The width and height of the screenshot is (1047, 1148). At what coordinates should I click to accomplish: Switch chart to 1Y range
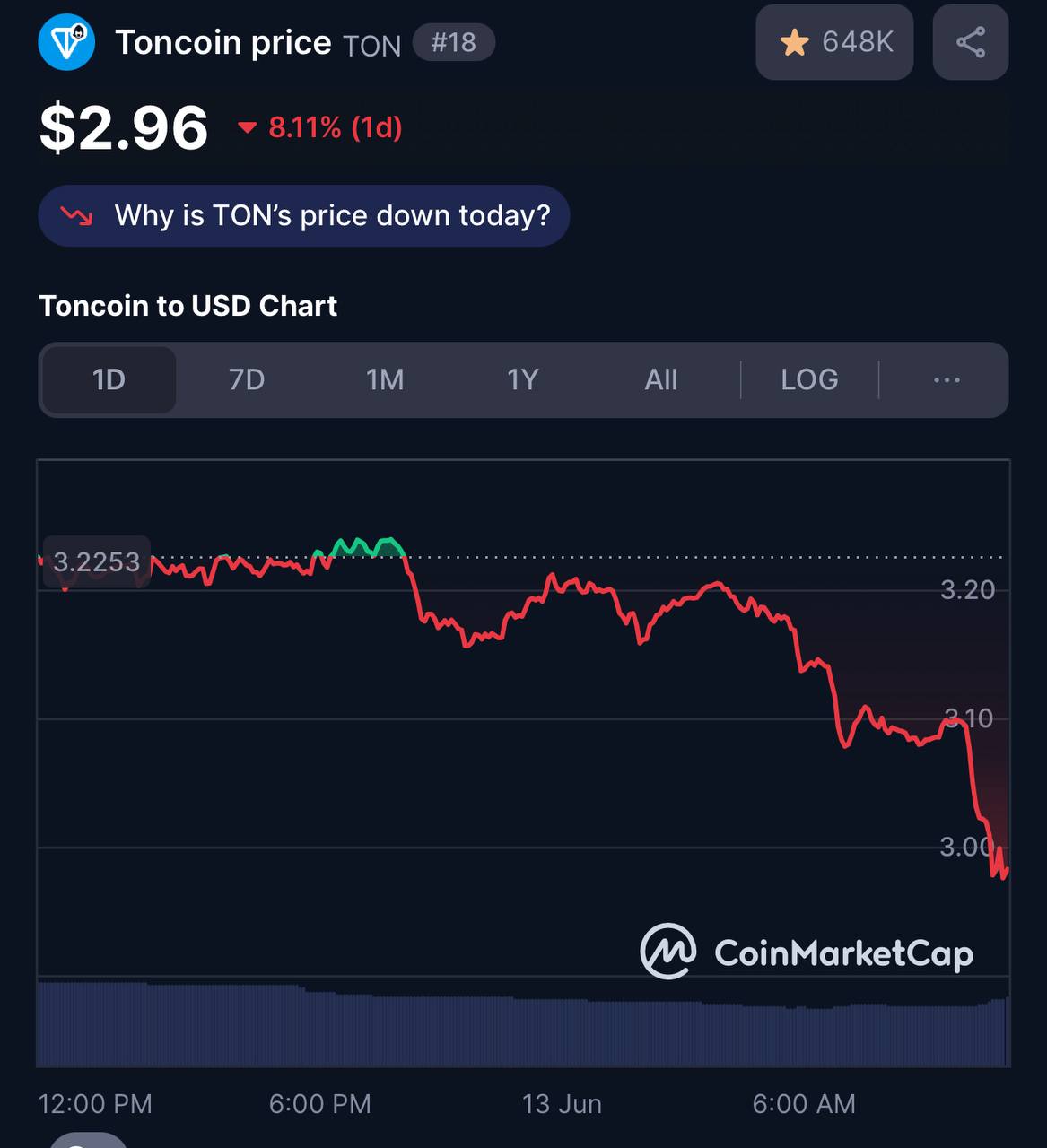click(523, 379)
